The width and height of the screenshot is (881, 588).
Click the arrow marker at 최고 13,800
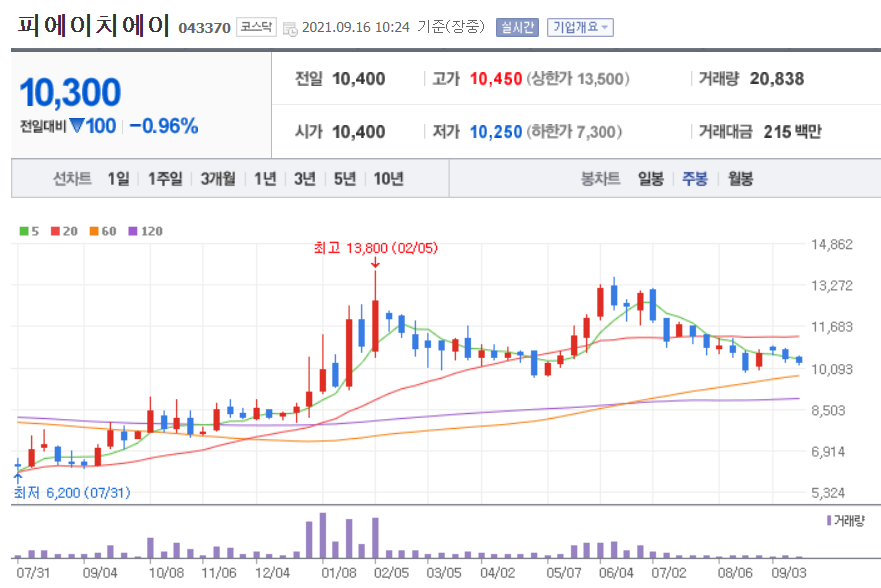[x=375, y=263]
